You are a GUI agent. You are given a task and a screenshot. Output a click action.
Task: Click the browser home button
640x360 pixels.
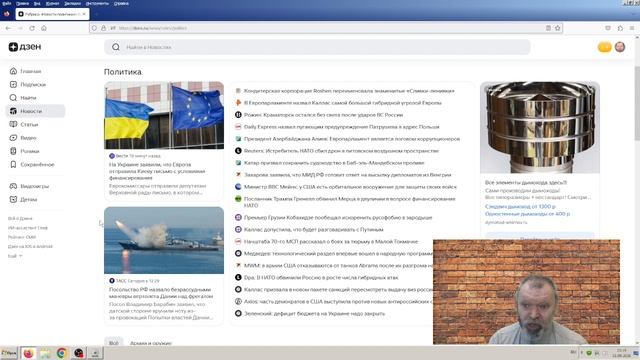pos(44,28)
